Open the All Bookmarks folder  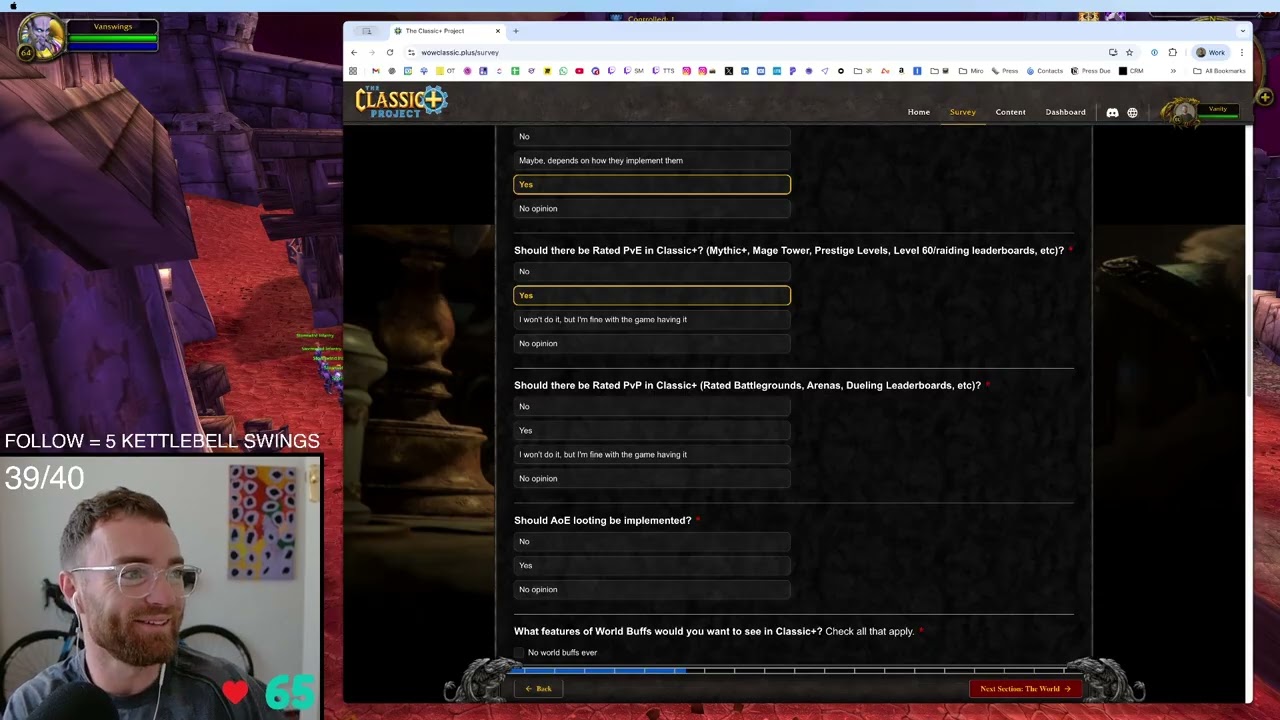pyautogui.click(x=1219, y=71)
